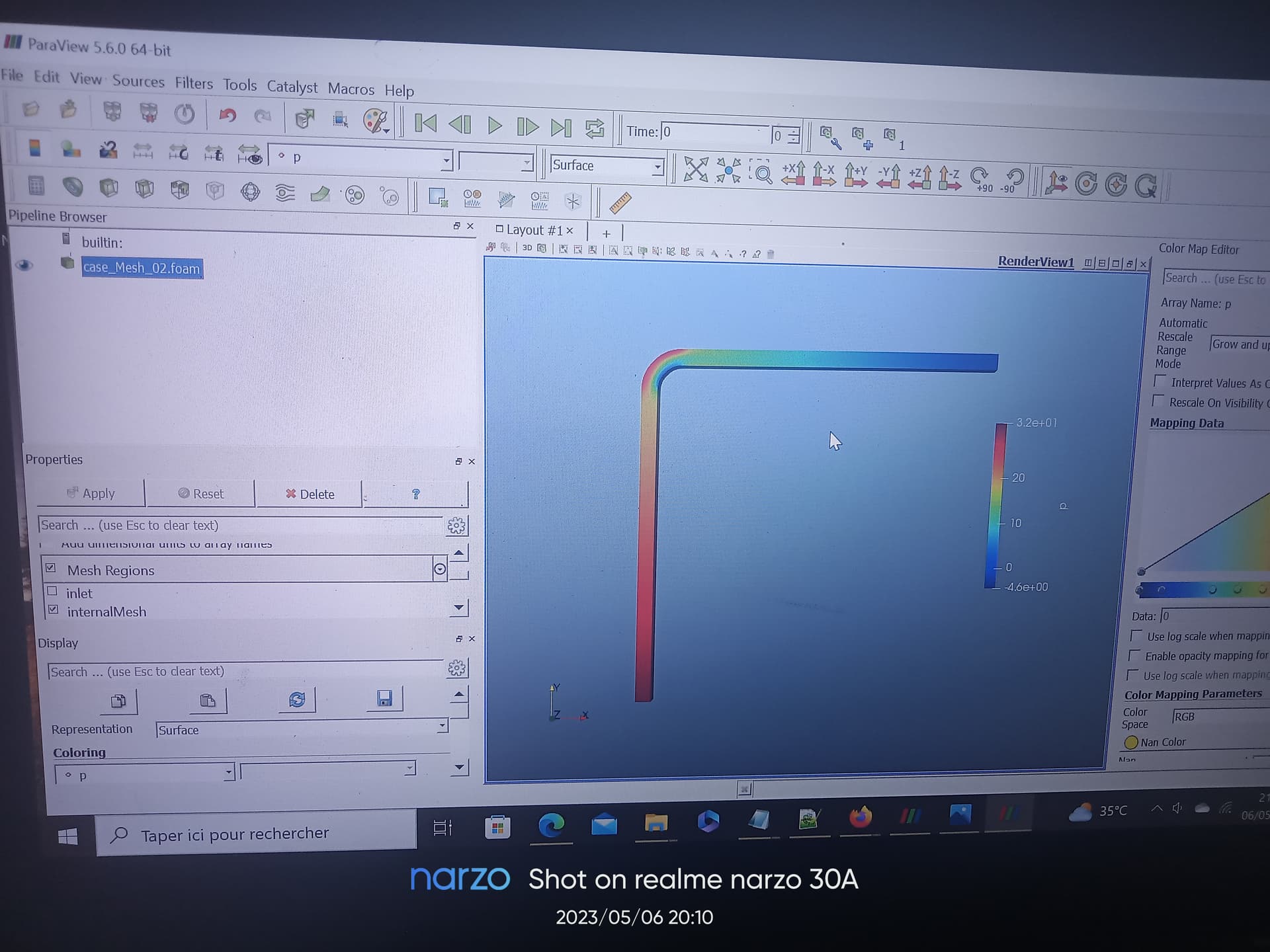Click the Apply button
This screenshot has height=952, width=1270.
coord(91,493)
